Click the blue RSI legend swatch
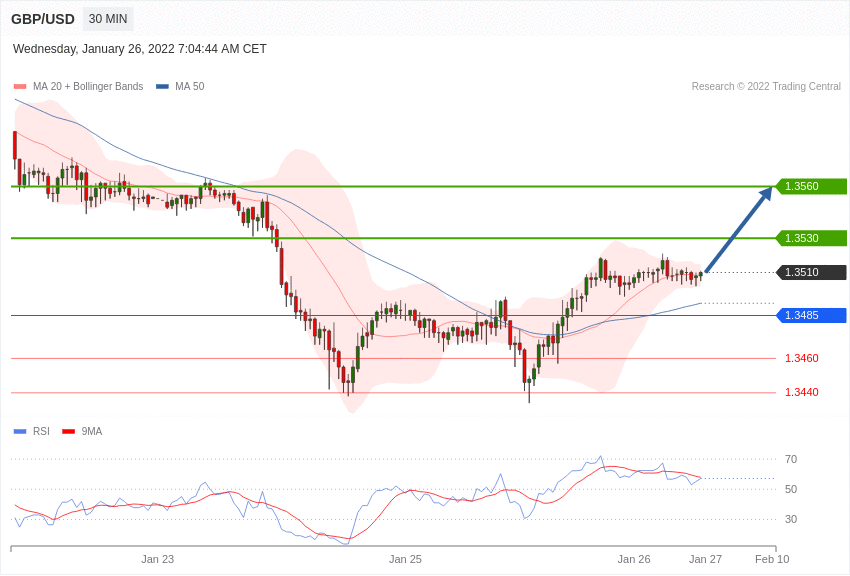 (x=20, y=432)
